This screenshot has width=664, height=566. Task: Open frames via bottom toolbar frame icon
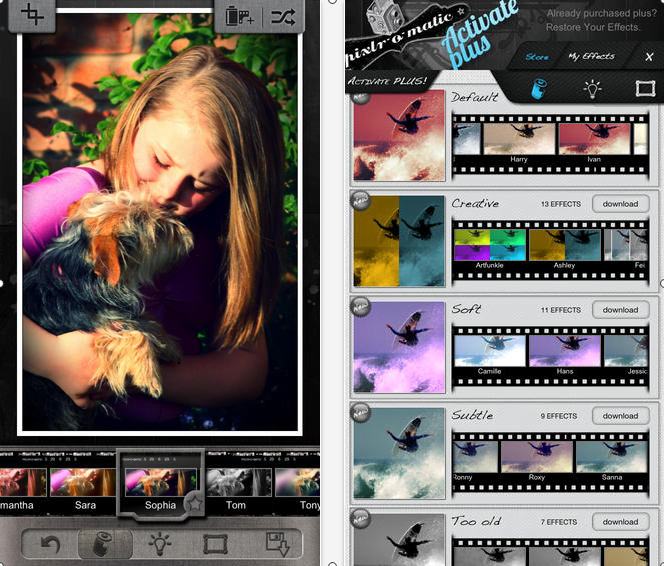[216, 544]
